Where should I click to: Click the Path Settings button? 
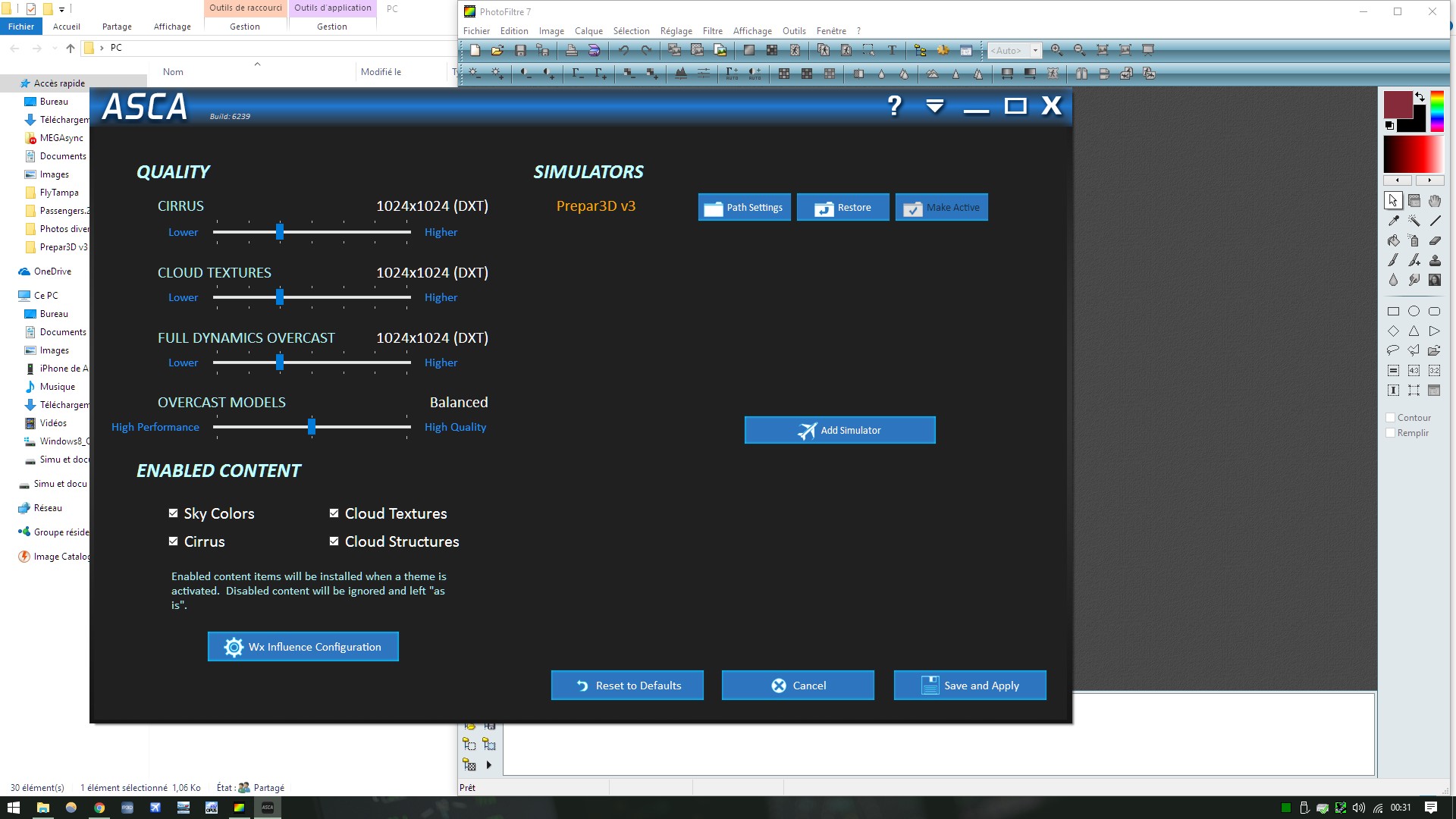[x=744, y=207]
